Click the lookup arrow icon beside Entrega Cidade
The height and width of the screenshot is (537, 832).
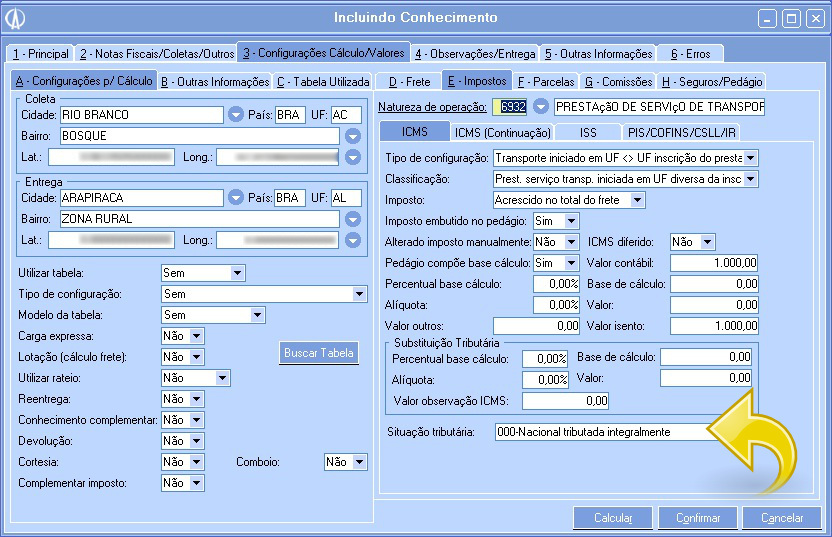pyautogui.click(x=236, y=197)
